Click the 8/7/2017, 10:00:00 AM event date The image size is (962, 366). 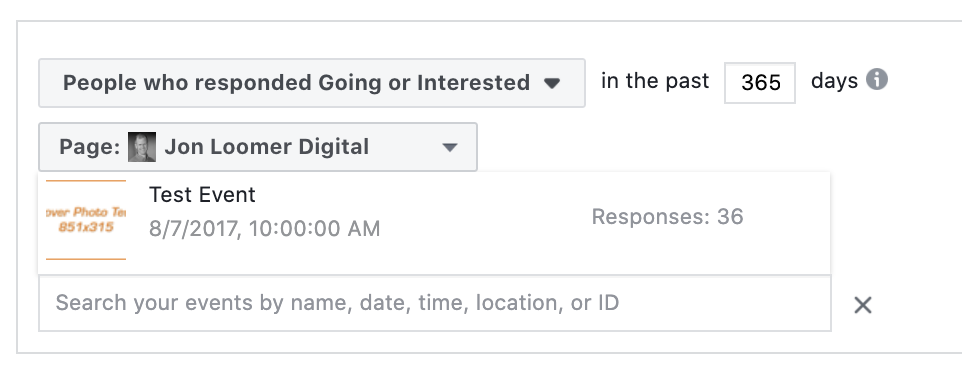click(x=264, y=229)
